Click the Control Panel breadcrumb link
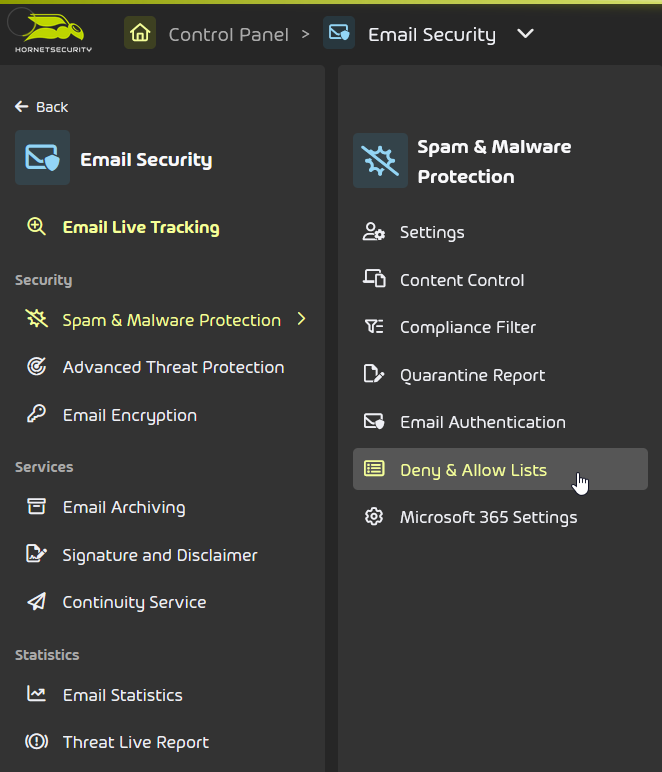662x772 pixels. [x=228, y=34]
